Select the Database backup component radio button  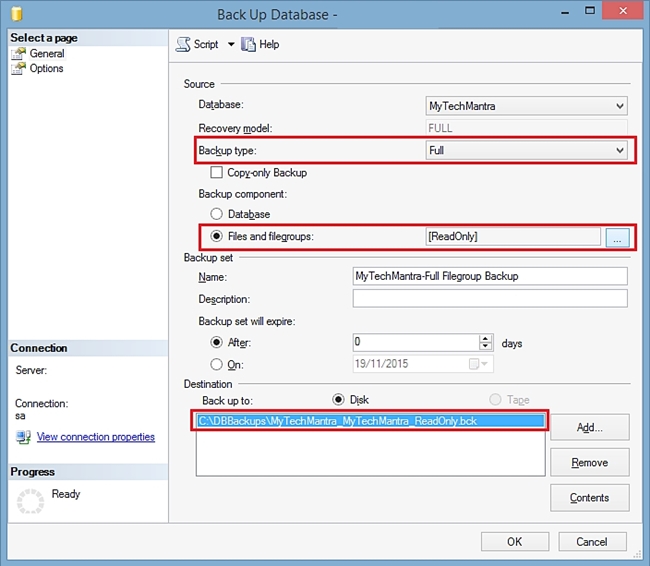tap(216, 214)
